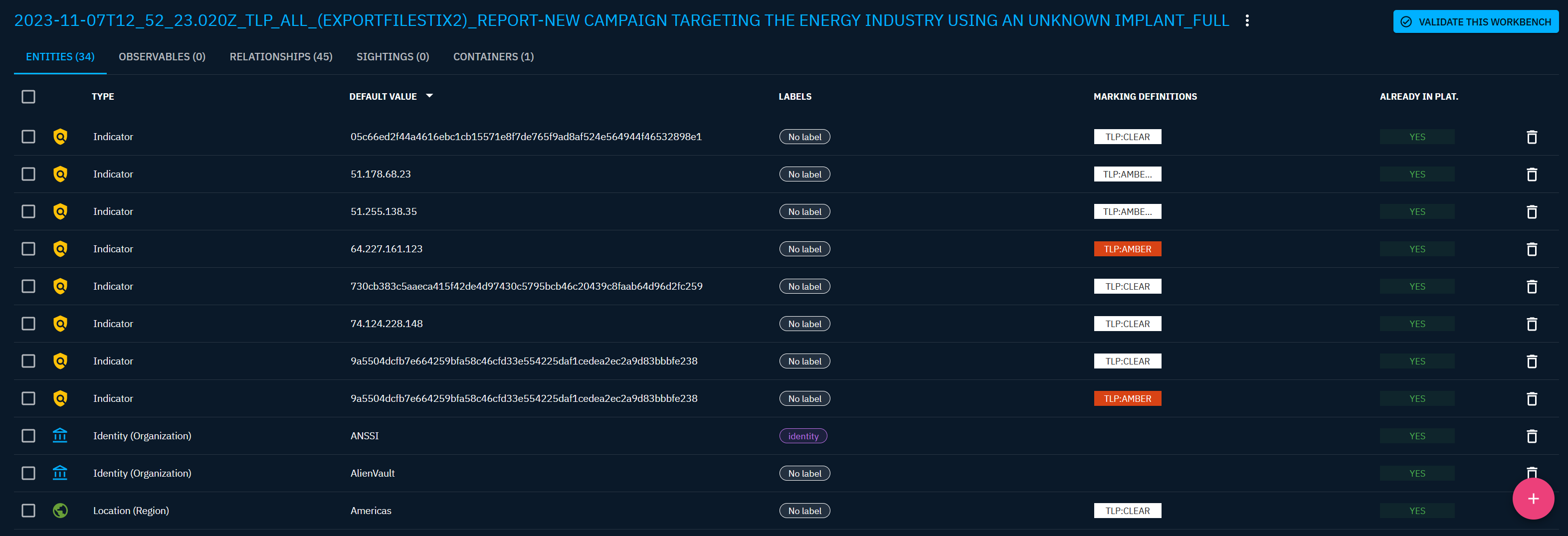Click the purple identity label chip
Image resolution: width=1568 pixels, height=536 pixels.
(x=803, y=436)
